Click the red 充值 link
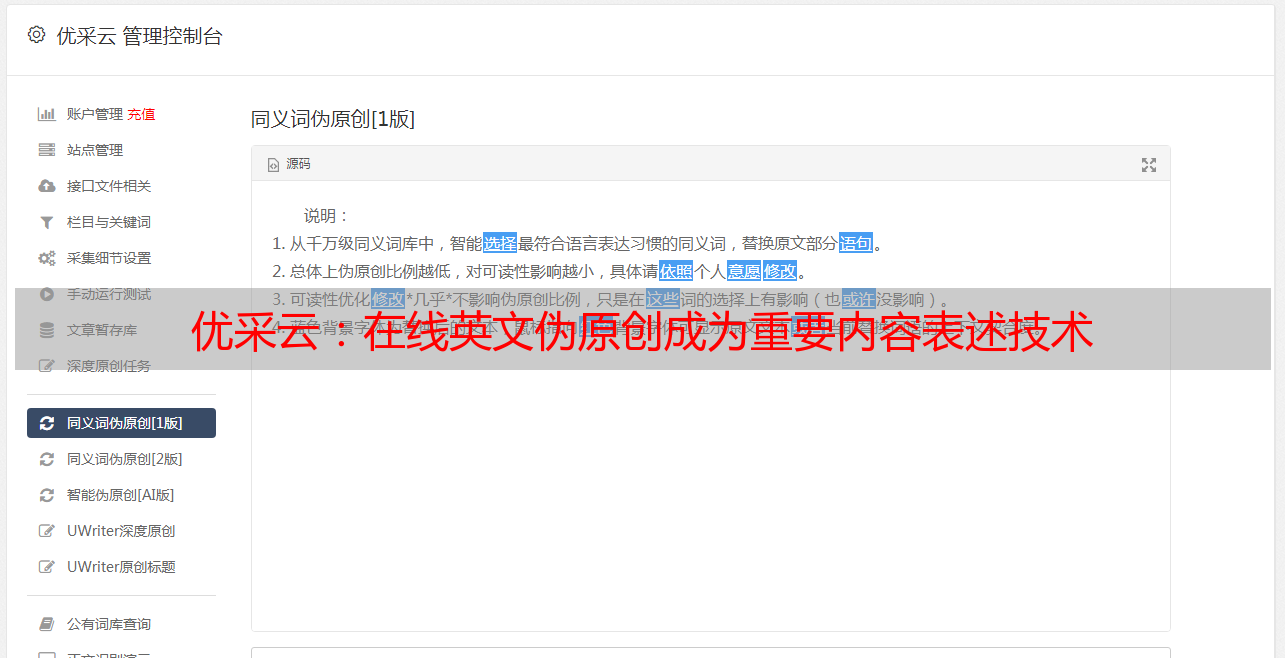This screenshot has width=1285, height=658. pyautogui.click(x=141, y=114)
